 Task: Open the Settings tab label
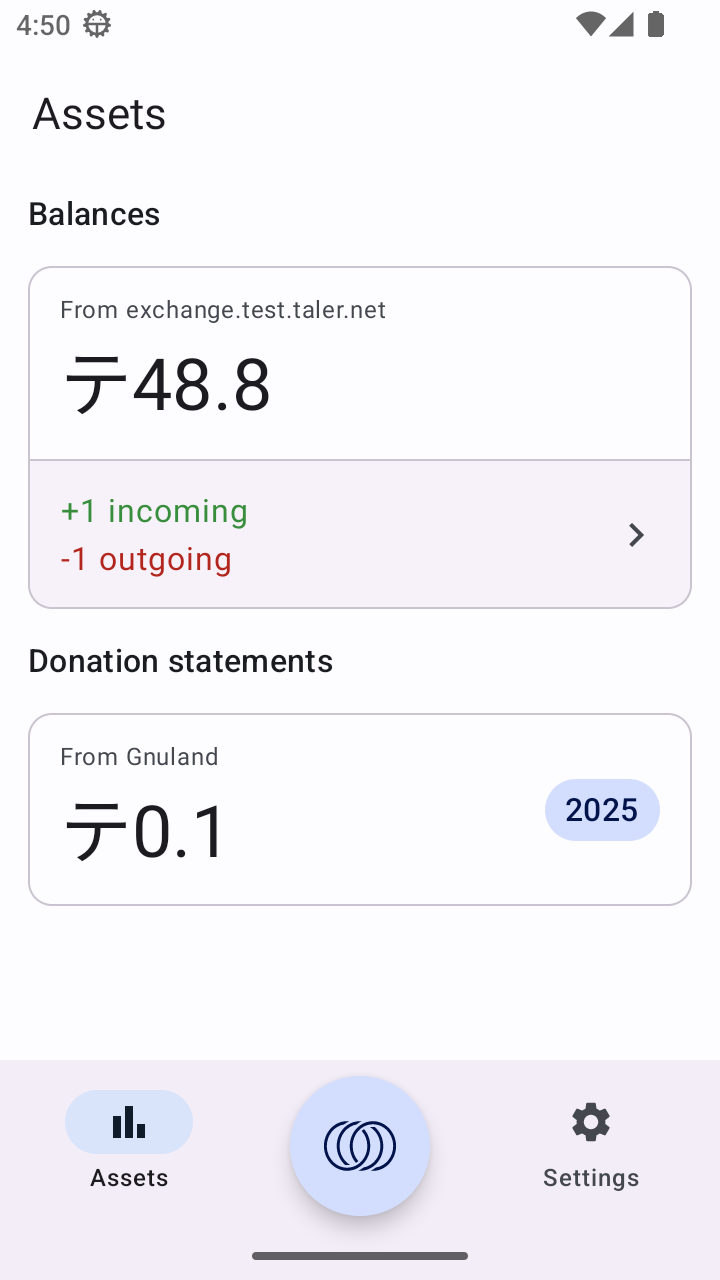coord(590,1178)
